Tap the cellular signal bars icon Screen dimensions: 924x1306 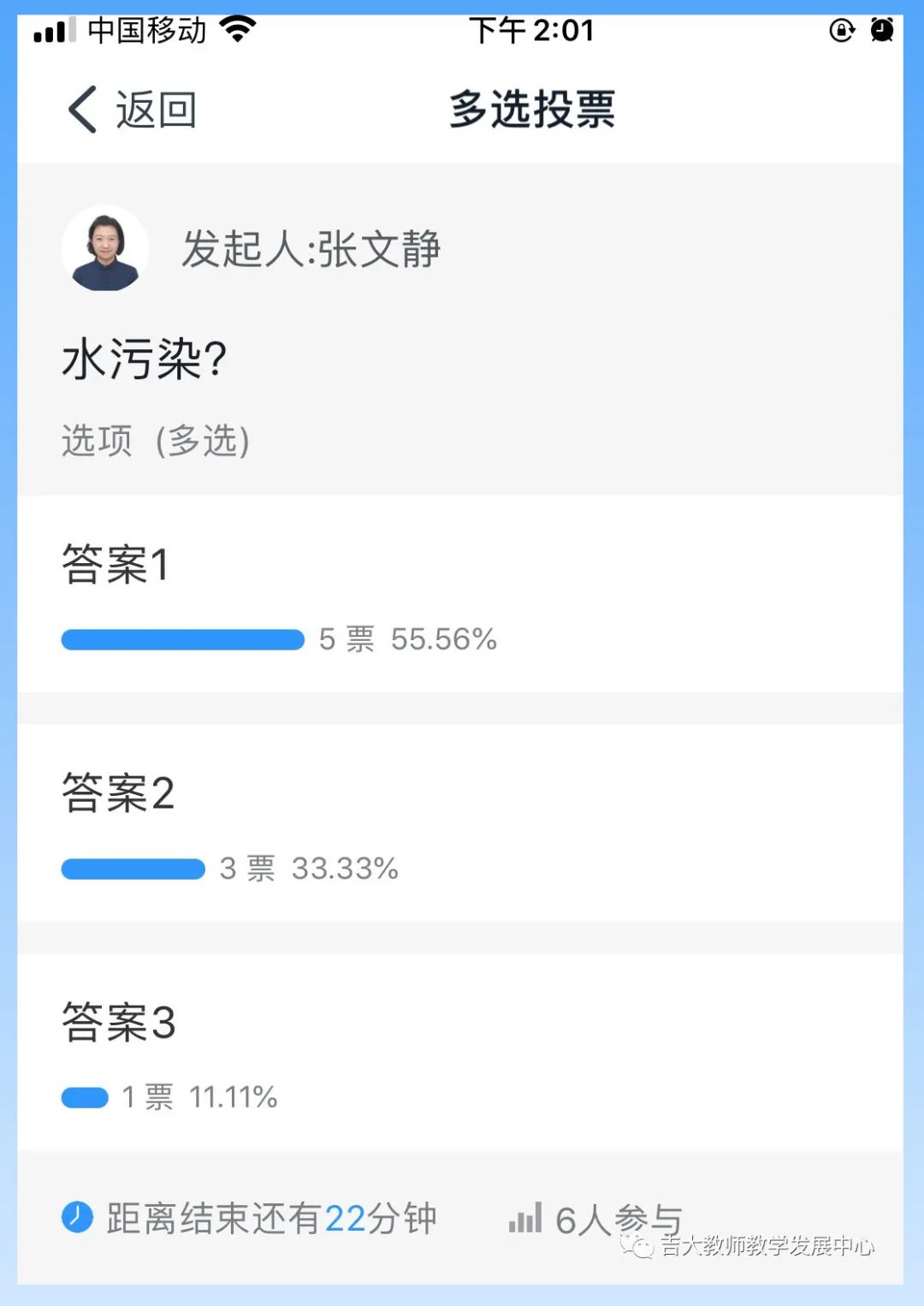[54, 31]
